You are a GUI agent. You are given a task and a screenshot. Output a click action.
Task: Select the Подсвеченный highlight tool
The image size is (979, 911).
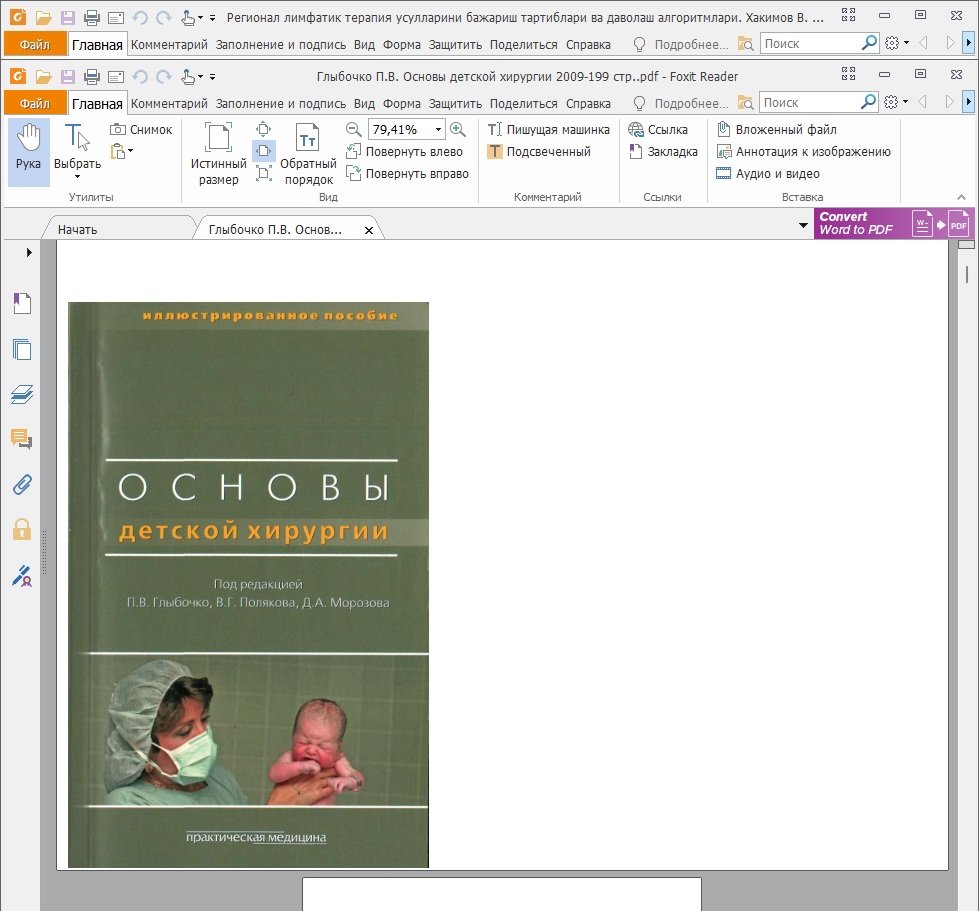tap(539, 151)
